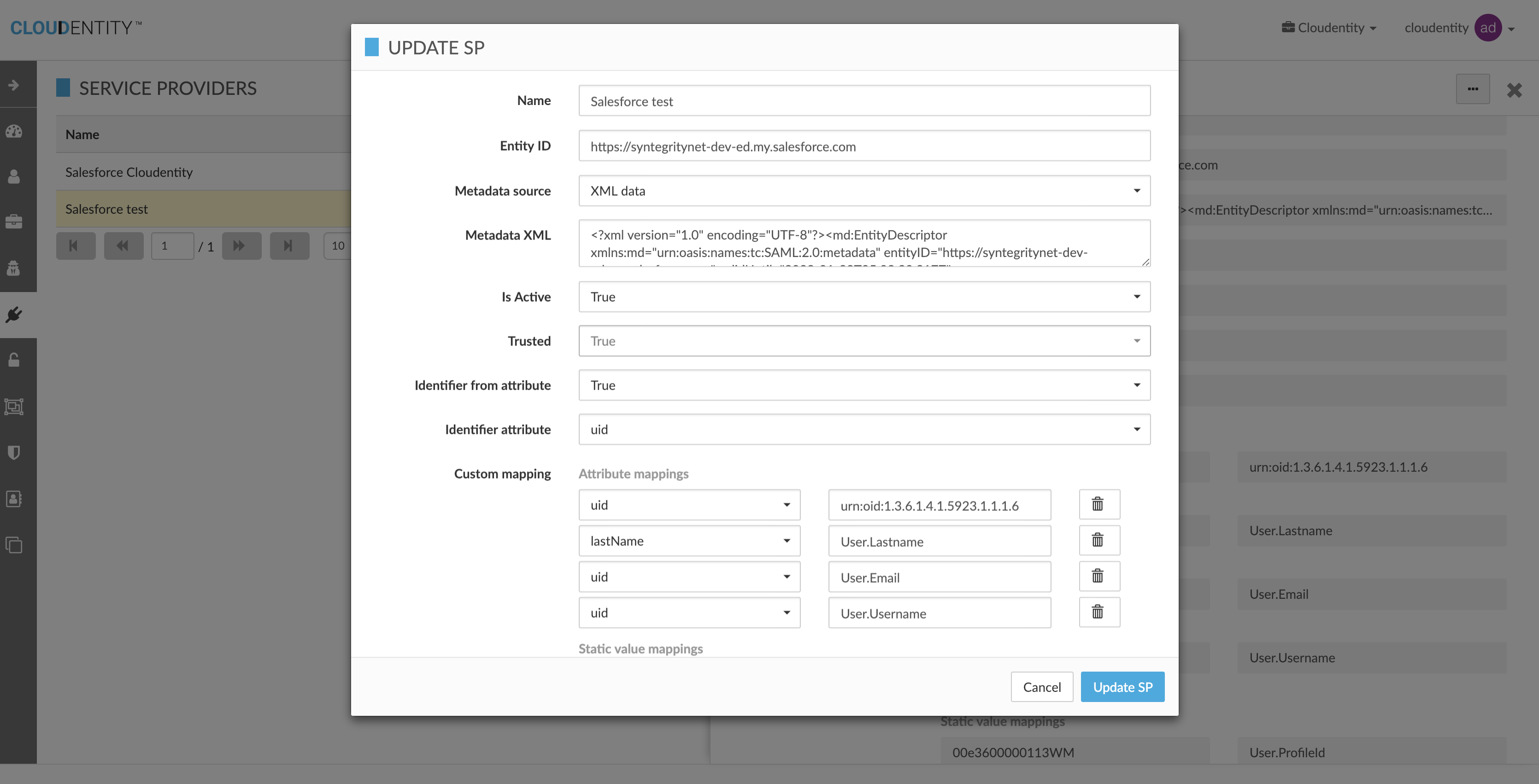Image resolution: width=1539 pixels, height=784 pixels.
Task: Delete the urn:oid attribute mapping row
Action: click(x=1099, y=504)
